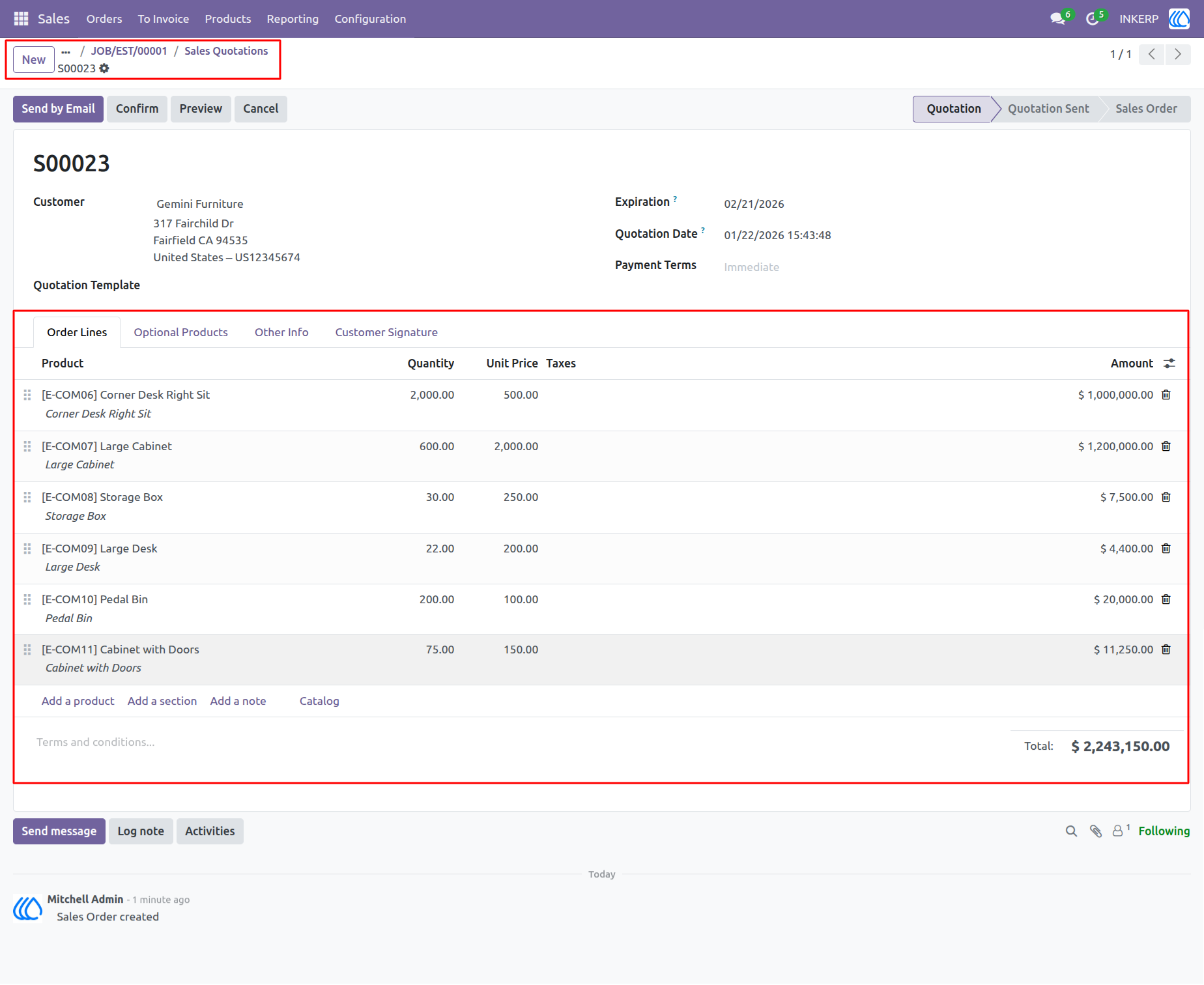
Task: Open the S00023 gear actions menu
Action: pyautogui.click(x=104, y=68)
